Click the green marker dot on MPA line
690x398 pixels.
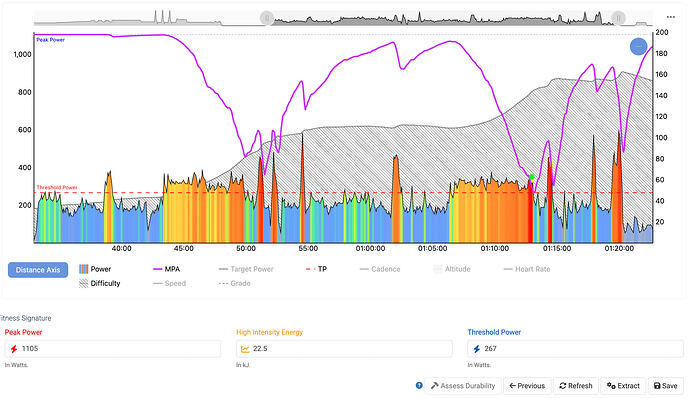click(532, 177)
